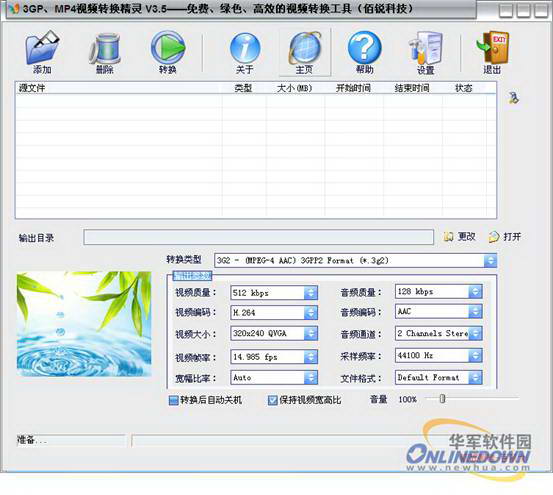Viewport: 553px width, 495px height.
Task: Open the 设置 (Settings) computer icon
Action: click(426, 48)
